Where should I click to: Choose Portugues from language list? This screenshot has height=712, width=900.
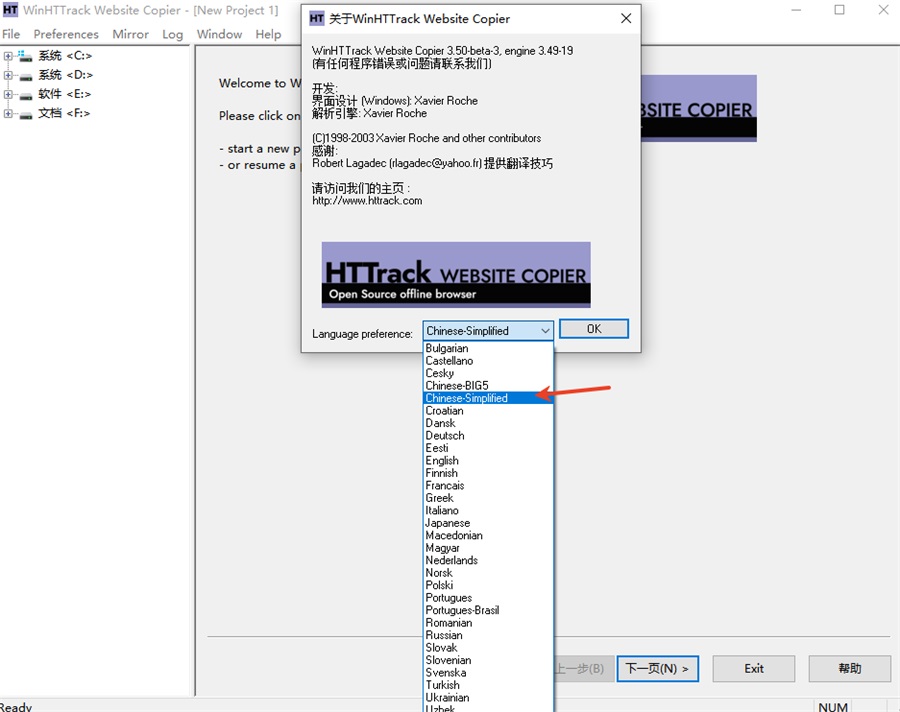pos(488,598)
